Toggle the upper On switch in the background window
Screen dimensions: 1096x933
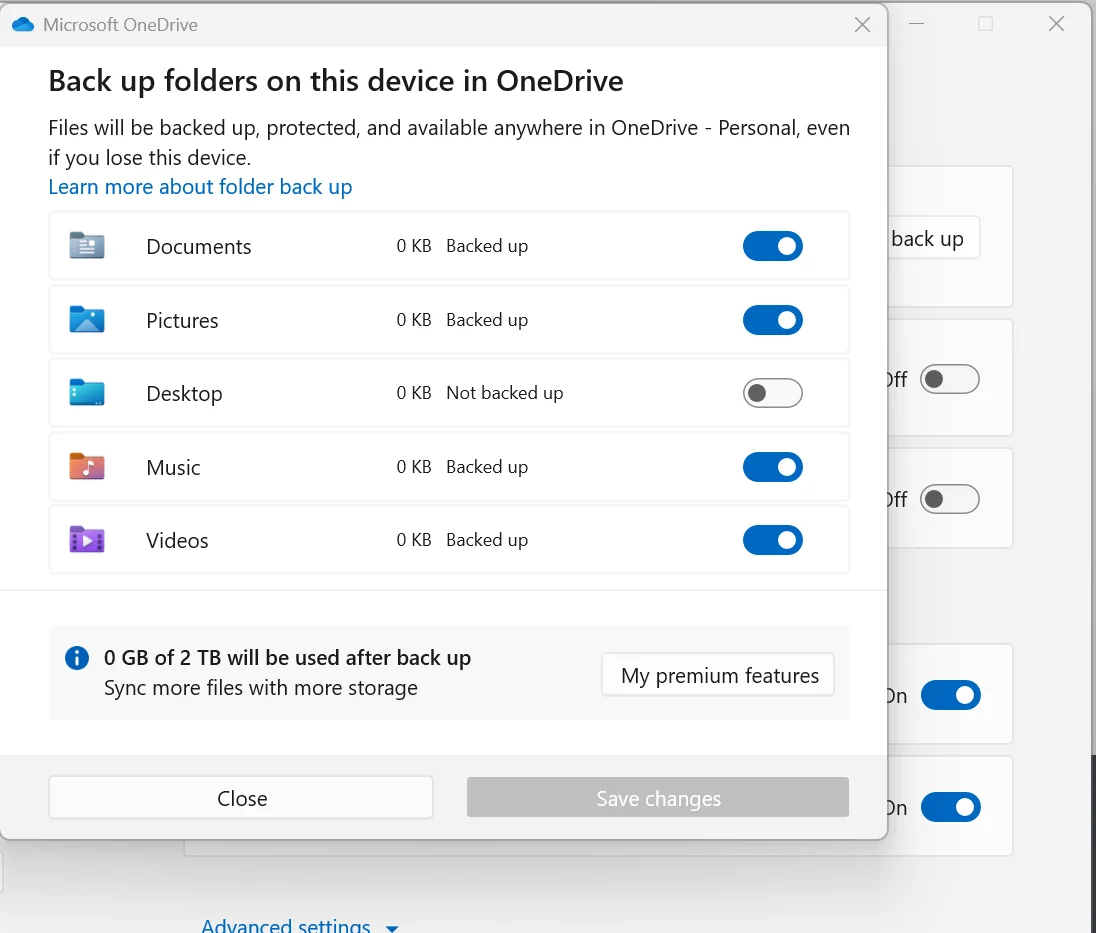click(x=951, y=695)
